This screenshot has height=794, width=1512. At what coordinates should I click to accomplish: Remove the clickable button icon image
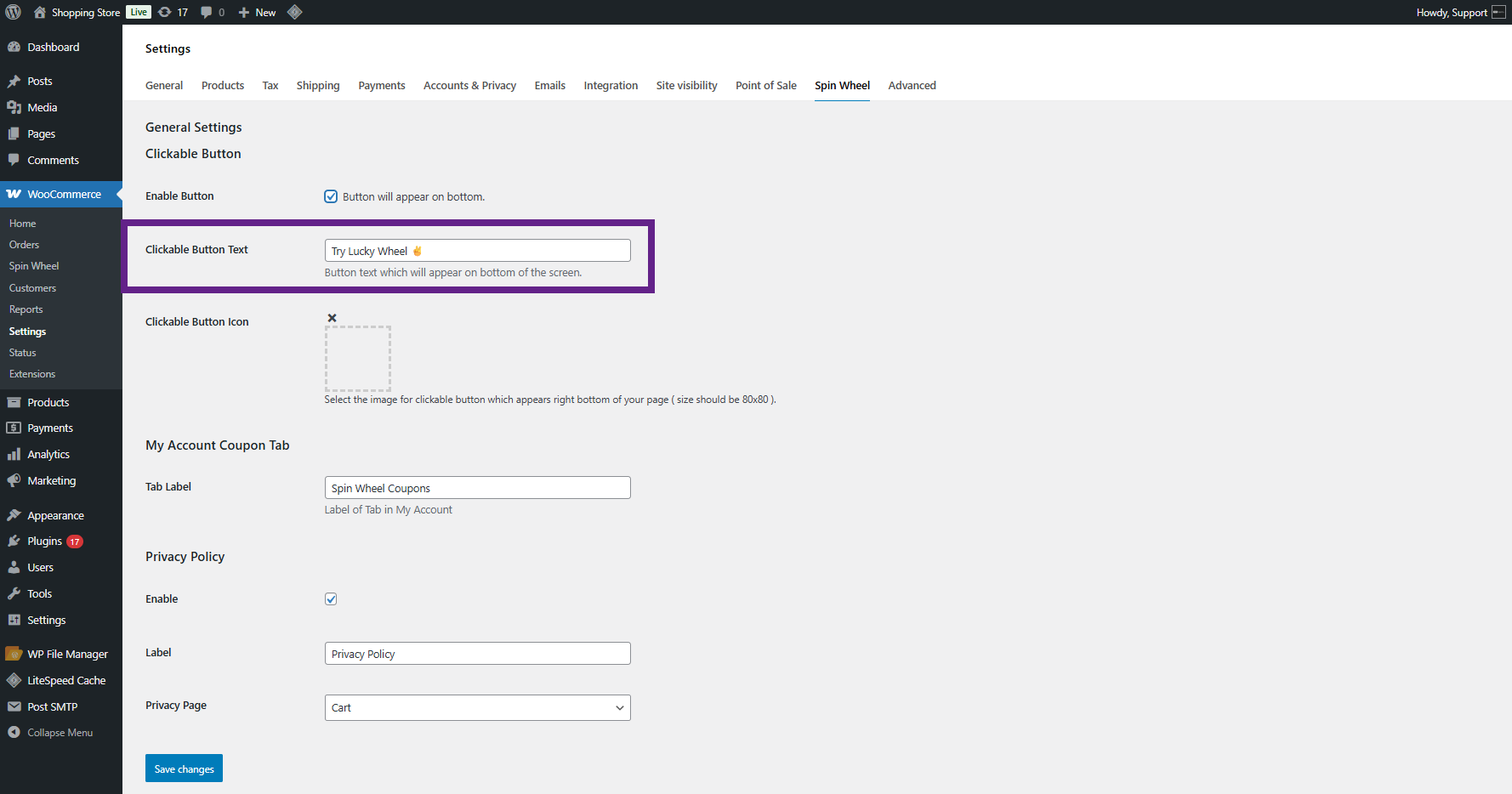(x=333, y=318)
